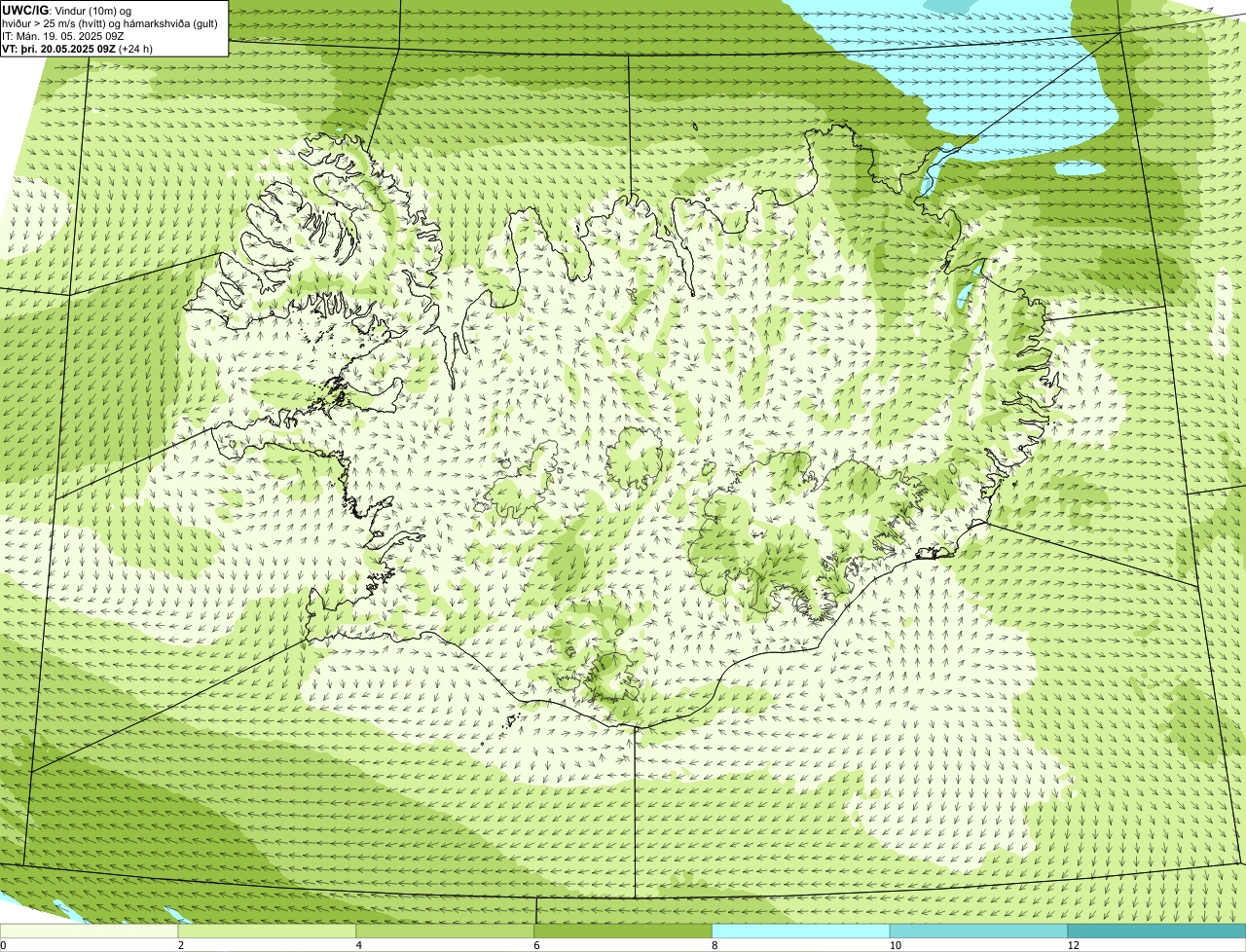Select the teal legend swatch above 12
Viewport: 1246px width, 952px height.
1157,931
